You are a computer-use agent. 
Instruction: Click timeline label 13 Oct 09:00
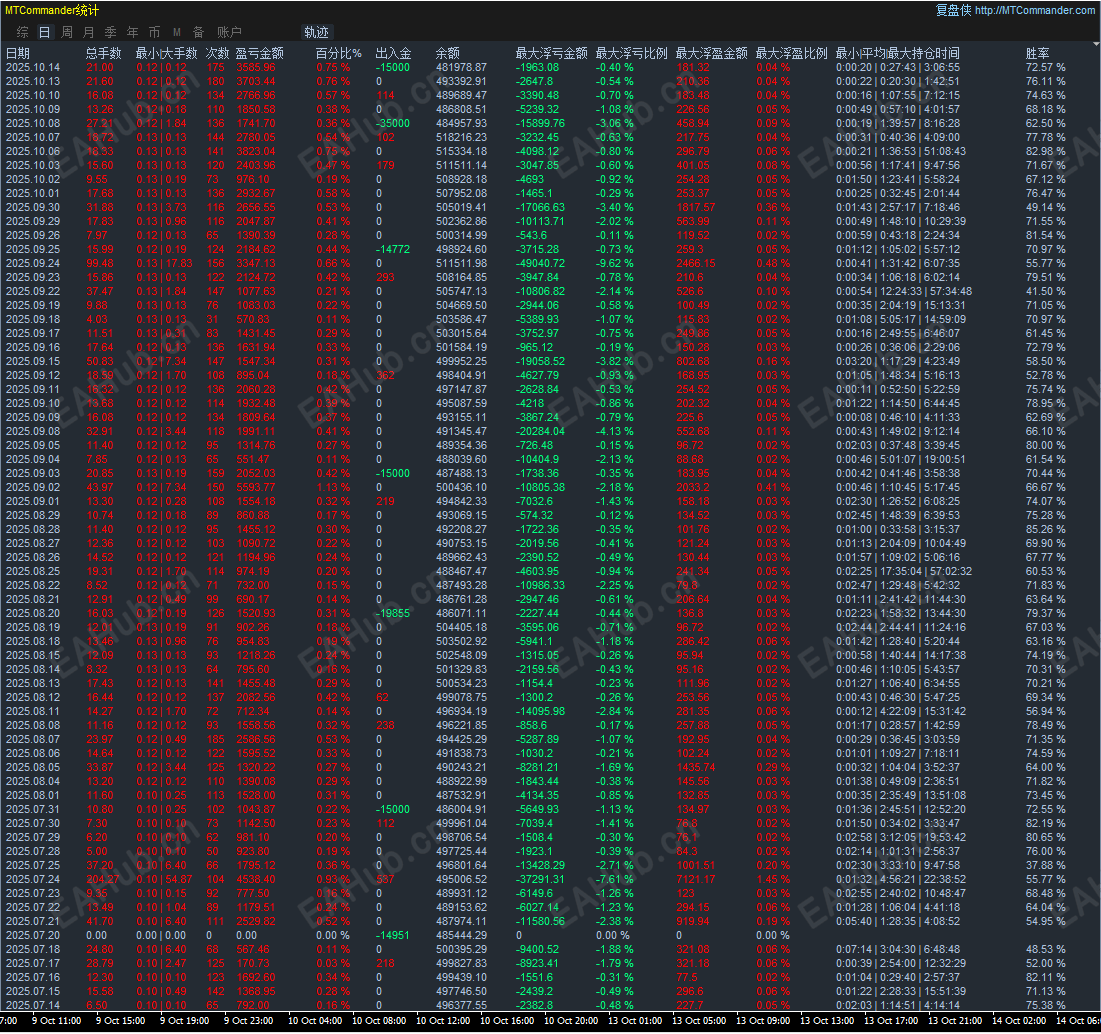[x=763, y=1021]
